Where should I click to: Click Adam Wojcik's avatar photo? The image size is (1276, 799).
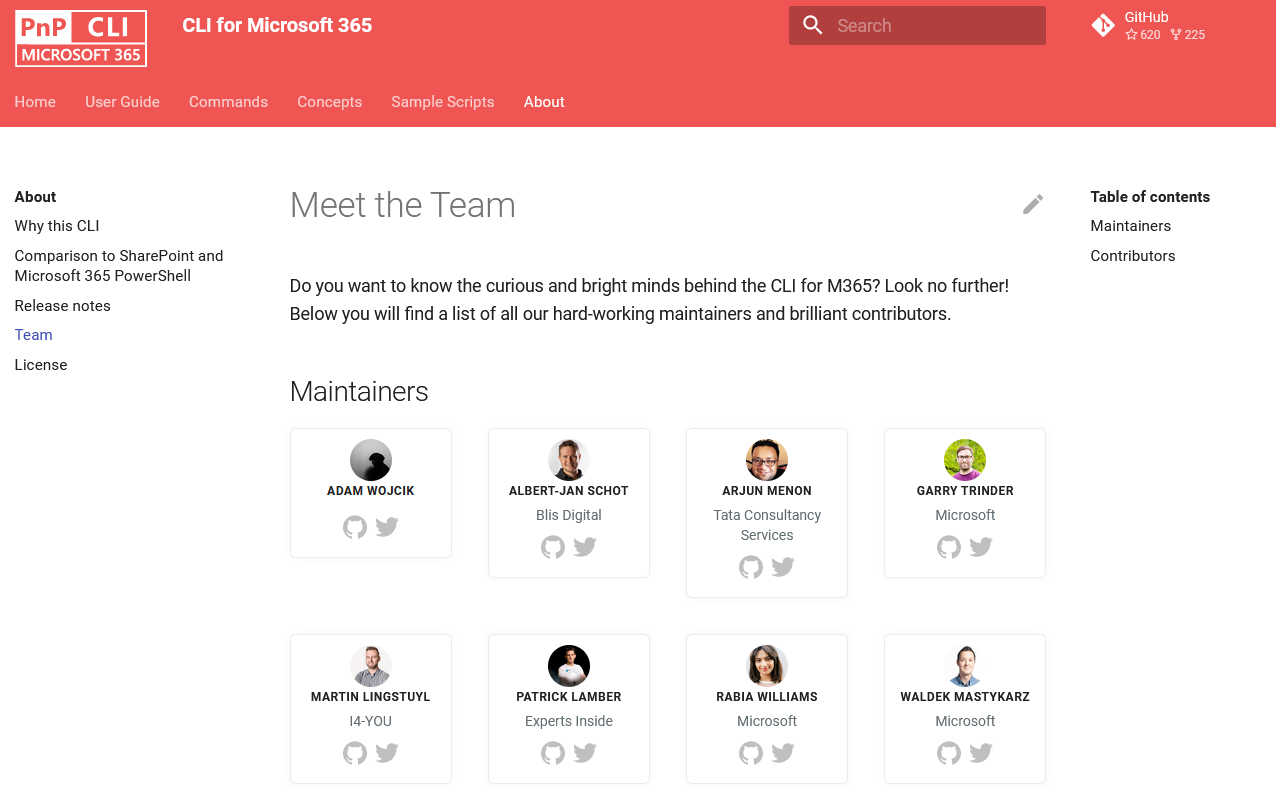point(371,460)
